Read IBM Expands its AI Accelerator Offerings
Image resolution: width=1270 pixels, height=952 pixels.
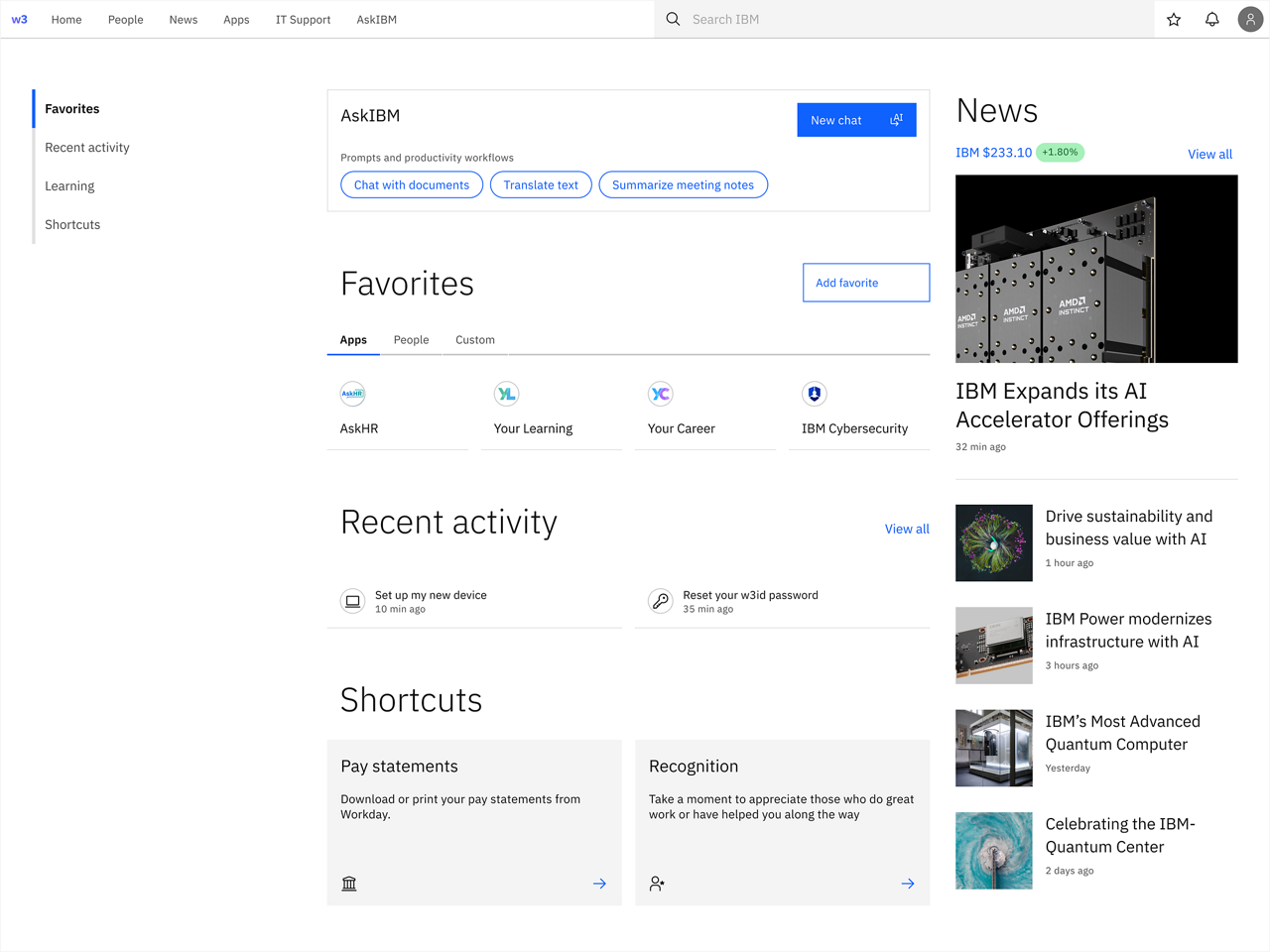click(x=1062, y=406)
